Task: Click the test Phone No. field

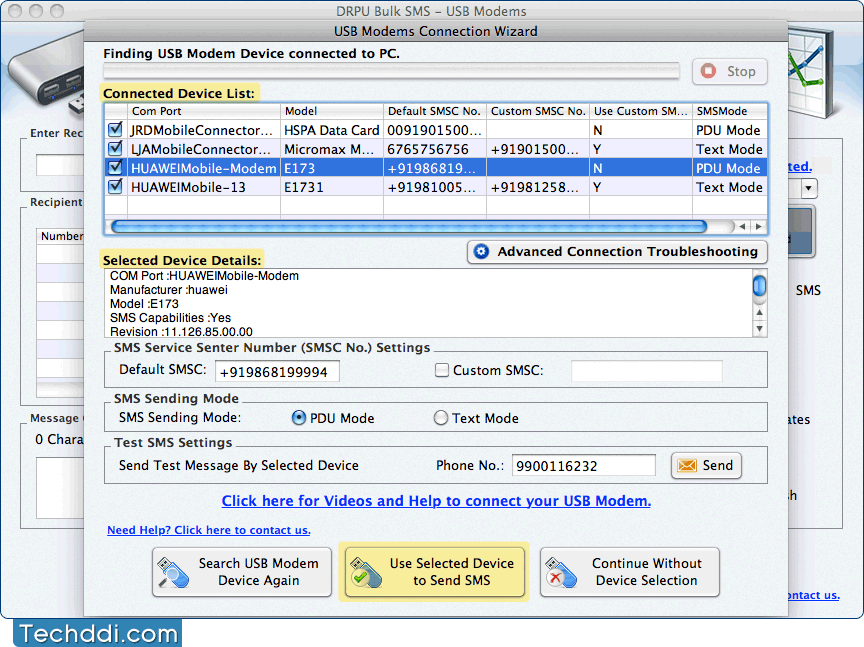Action: [x=584, y=466]
